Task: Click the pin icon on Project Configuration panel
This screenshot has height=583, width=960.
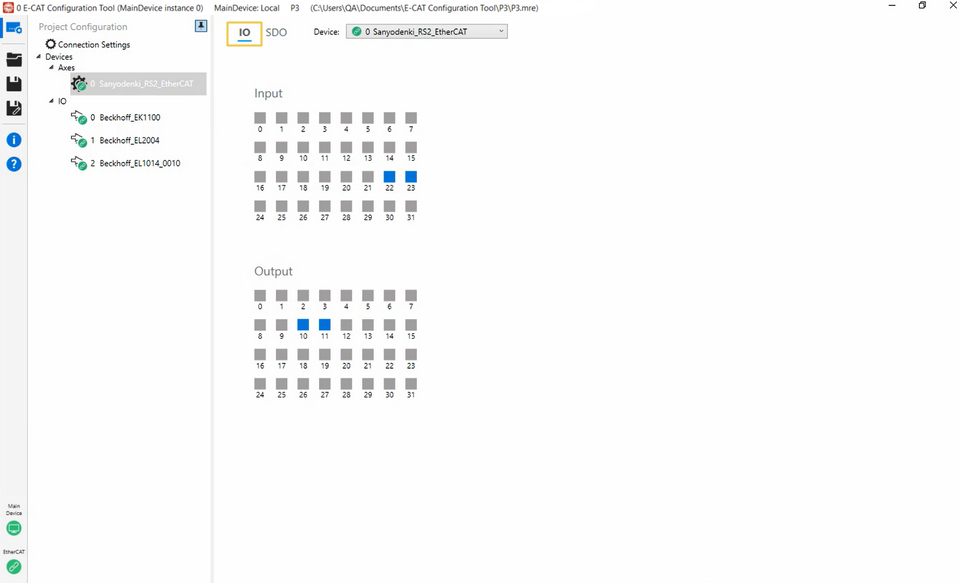Action: 201,27
